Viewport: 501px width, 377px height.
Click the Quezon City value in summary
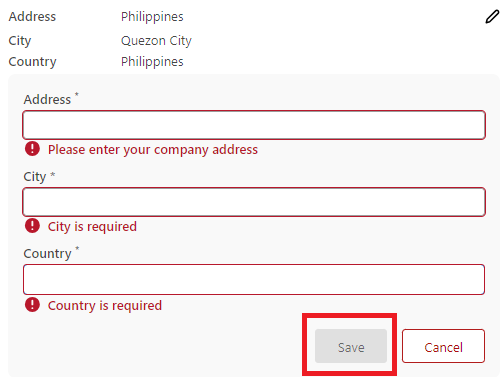point(156,41)
